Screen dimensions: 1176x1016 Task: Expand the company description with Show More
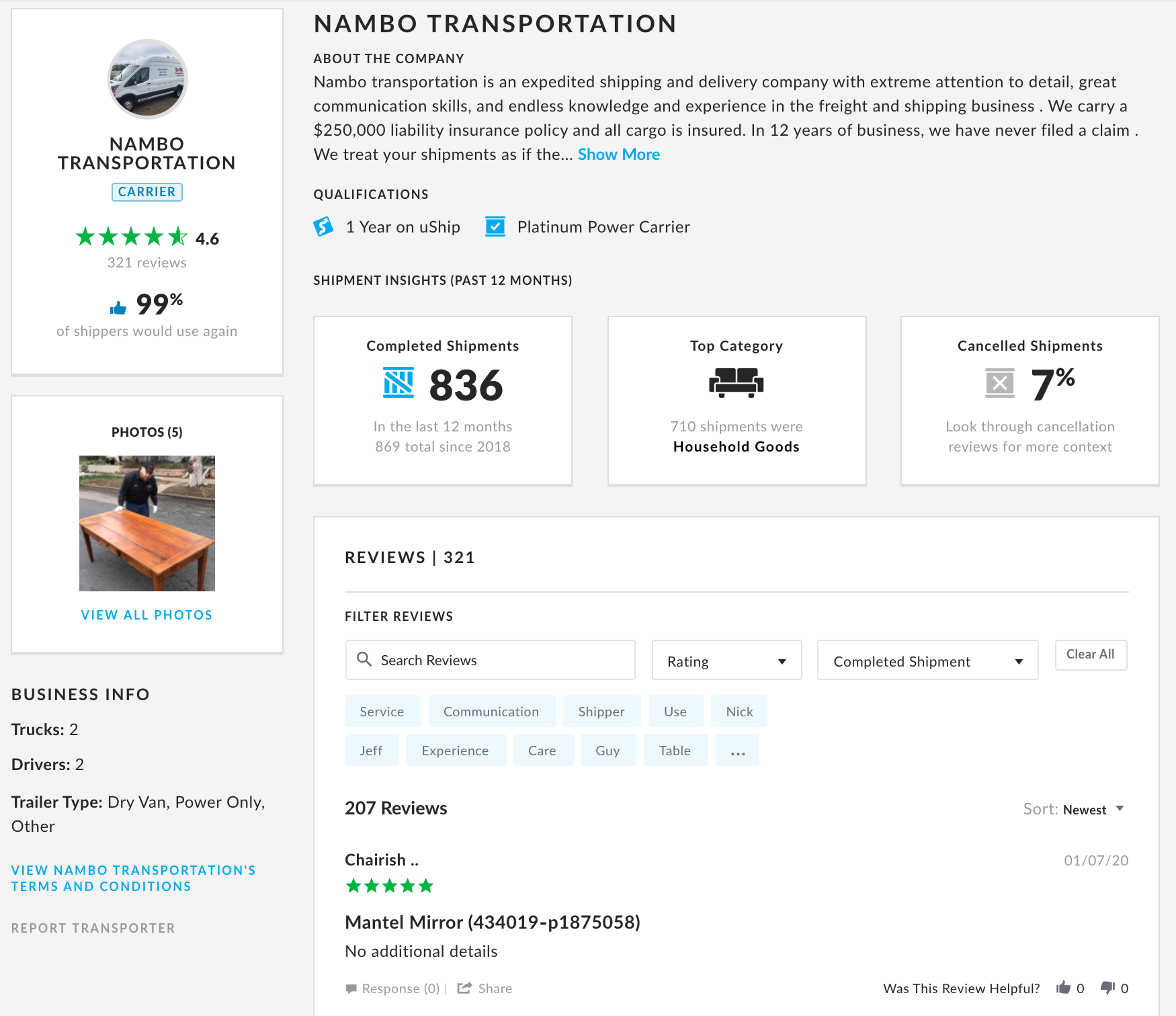618,154
